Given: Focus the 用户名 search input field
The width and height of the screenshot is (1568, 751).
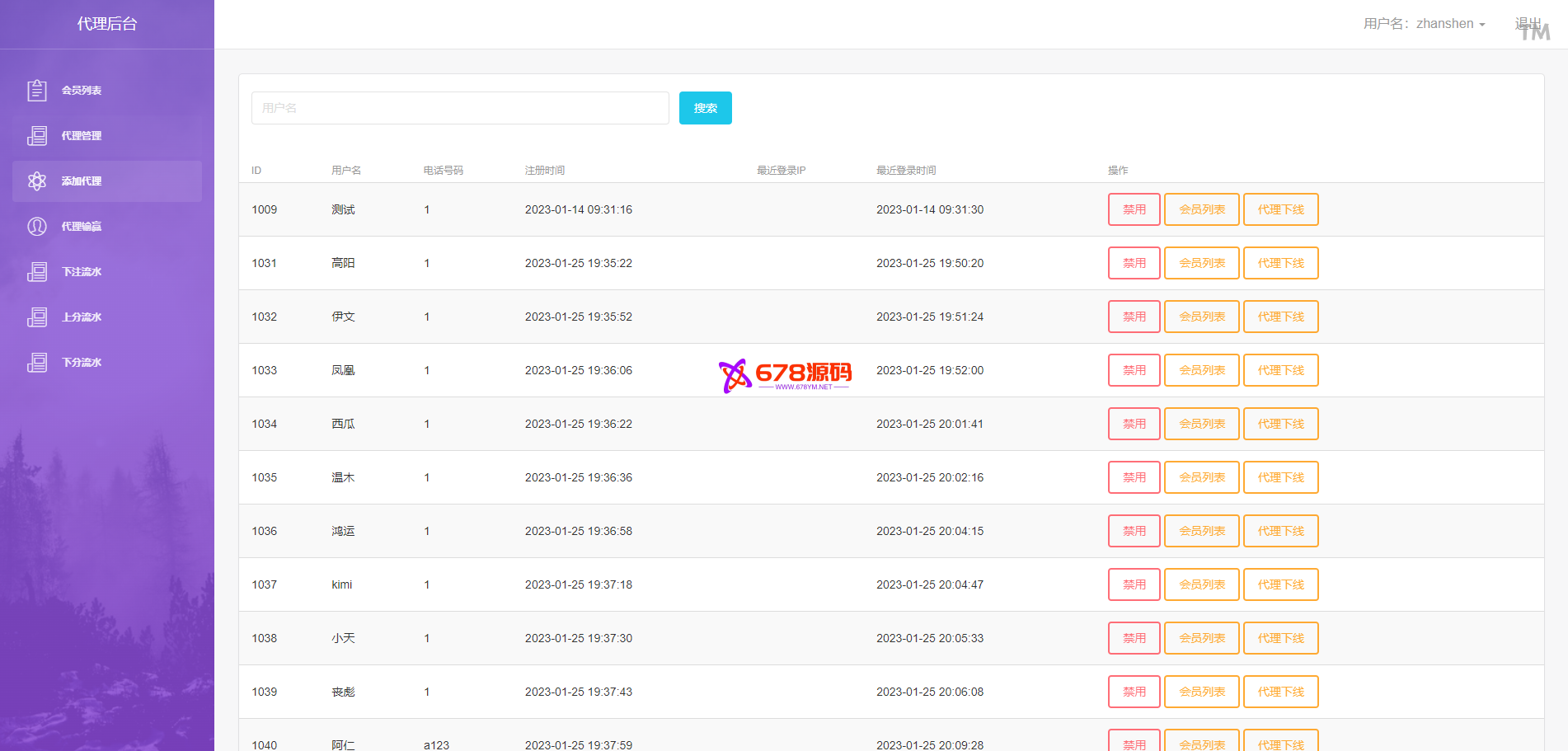Looking at the screenshot, I should coord(460,108).
